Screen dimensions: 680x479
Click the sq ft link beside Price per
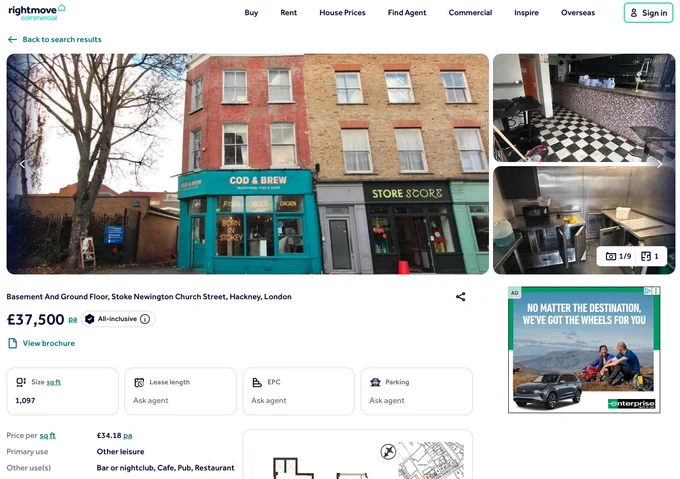47,436
